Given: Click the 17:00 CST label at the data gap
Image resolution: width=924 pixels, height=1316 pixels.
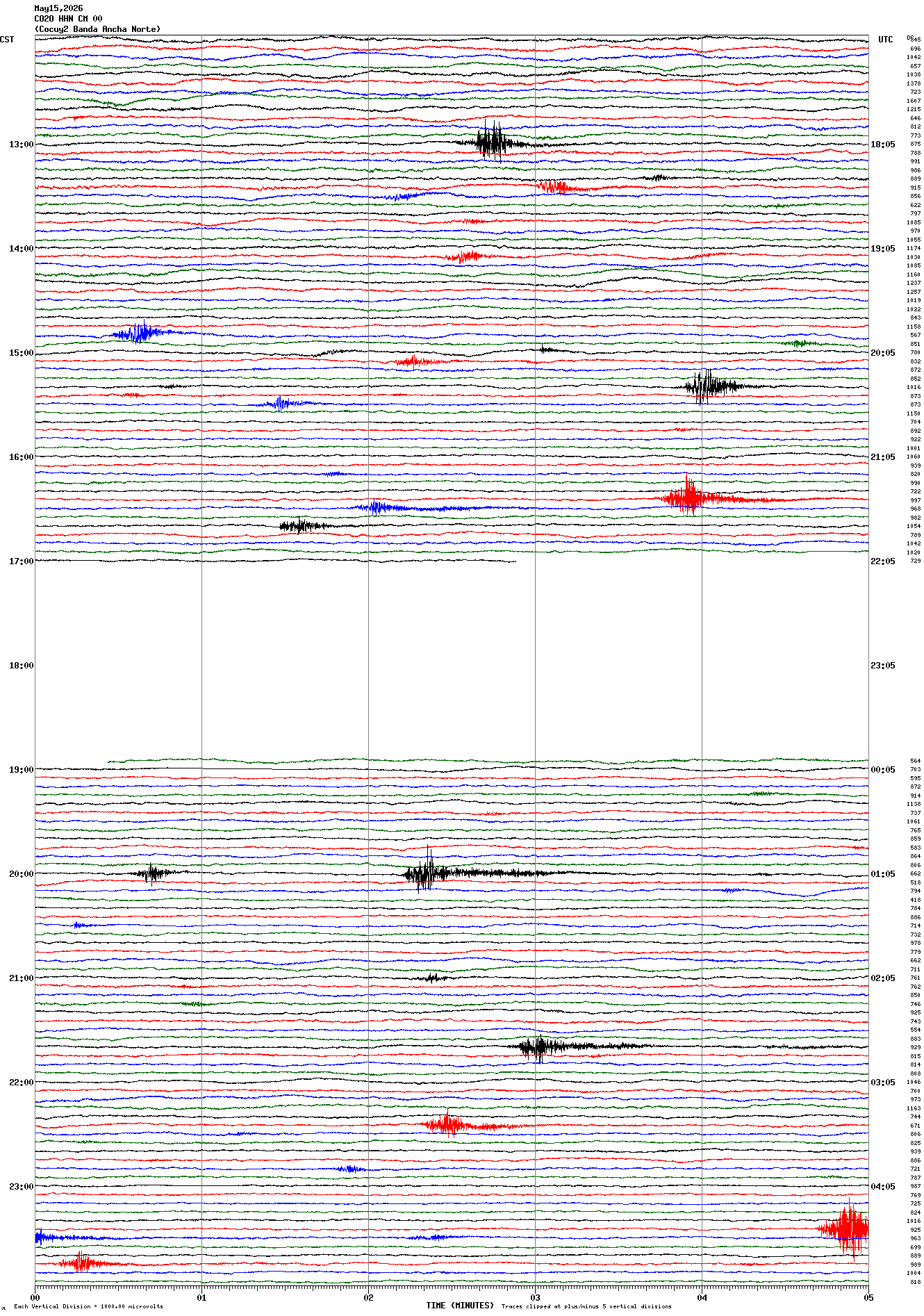Looking at the screenshot, I should [21, 561].
